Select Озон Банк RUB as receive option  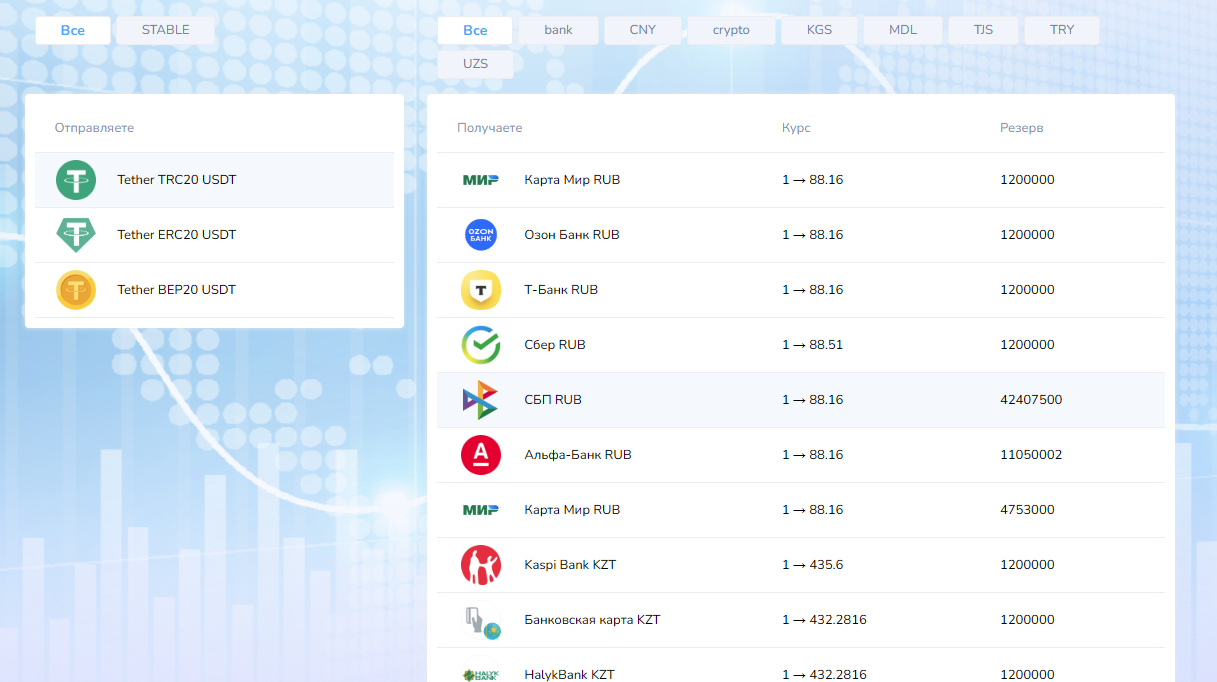[801, 235]
